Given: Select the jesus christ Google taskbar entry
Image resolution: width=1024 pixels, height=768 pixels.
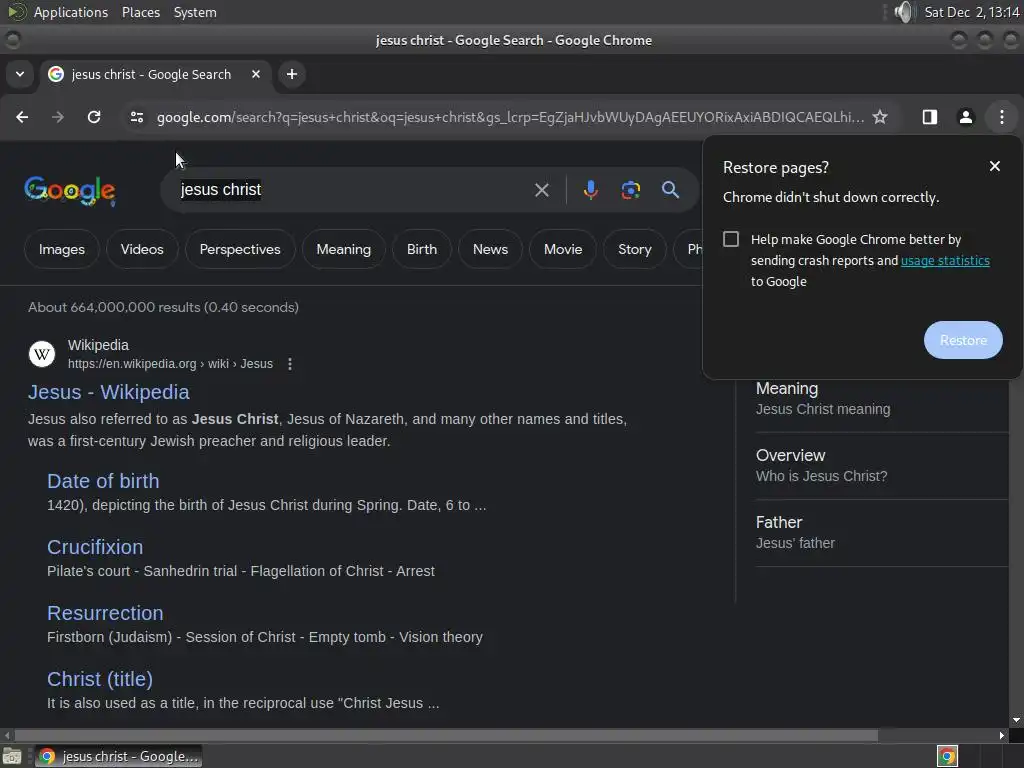Looking at the screenshot, I should click(118, 756).
